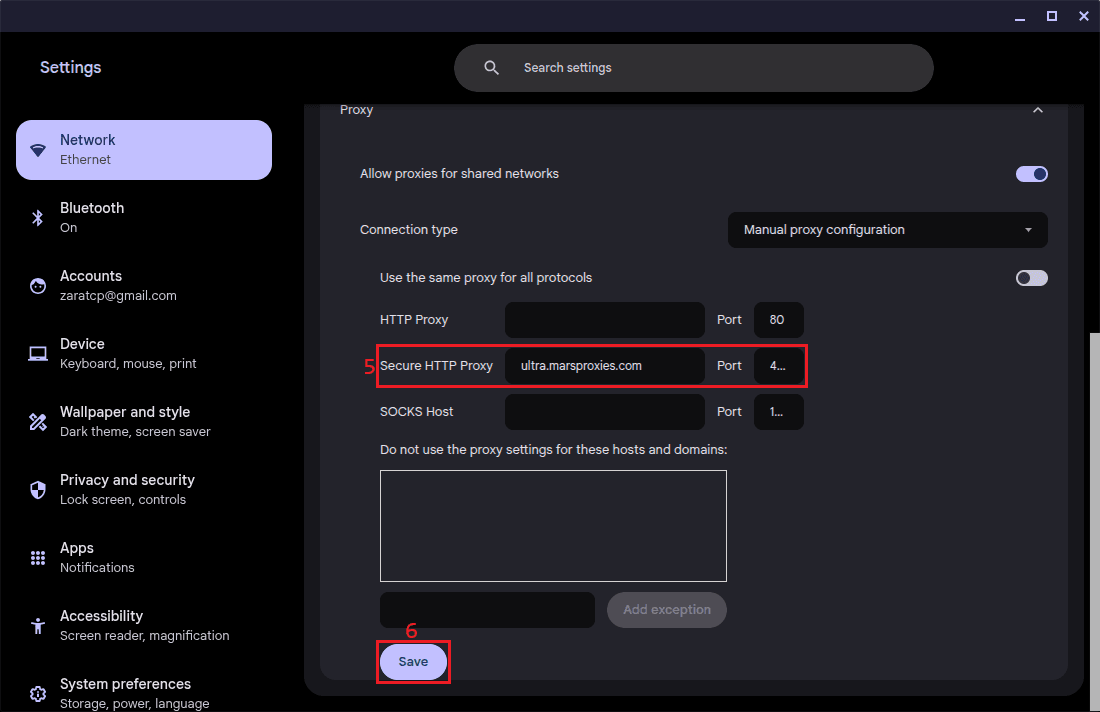
Task: Save the proxy settings
Action: (x=413, y=662)
